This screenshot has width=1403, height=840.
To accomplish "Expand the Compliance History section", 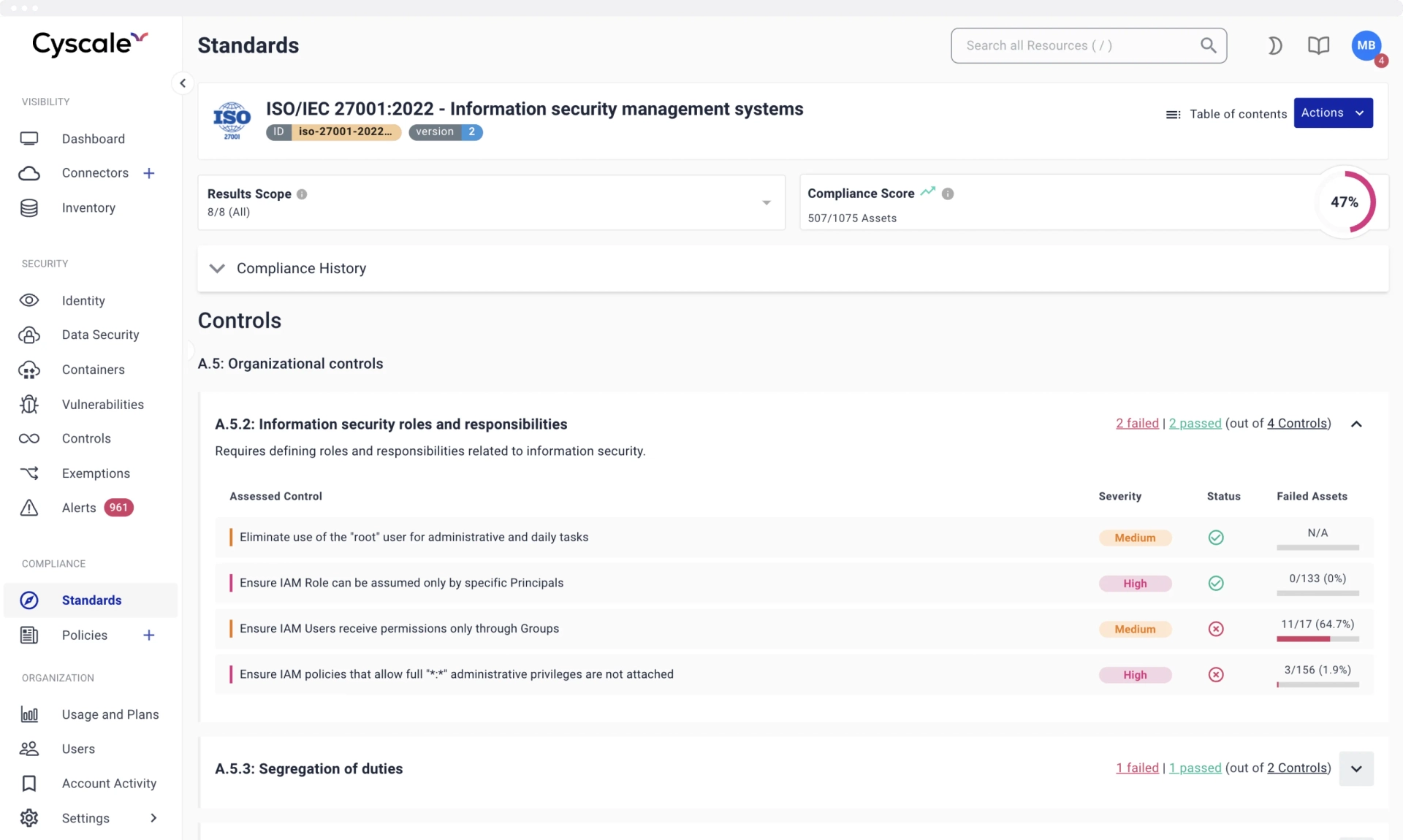I will (x=216, y=268).
